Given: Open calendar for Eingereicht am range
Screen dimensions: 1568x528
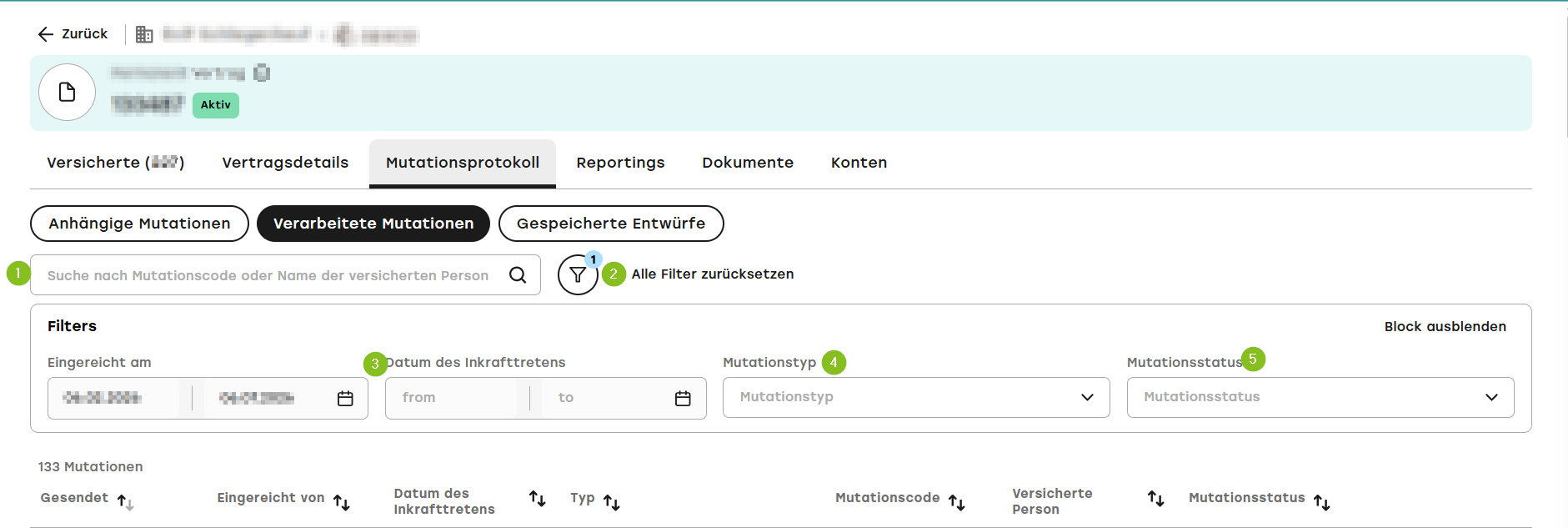Looking at the screenshot, I should click(345, 399).
